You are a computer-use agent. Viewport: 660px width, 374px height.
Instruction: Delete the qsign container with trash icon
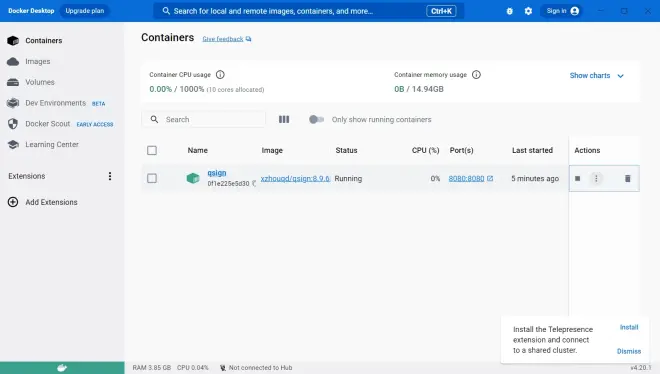pos(628,178)
